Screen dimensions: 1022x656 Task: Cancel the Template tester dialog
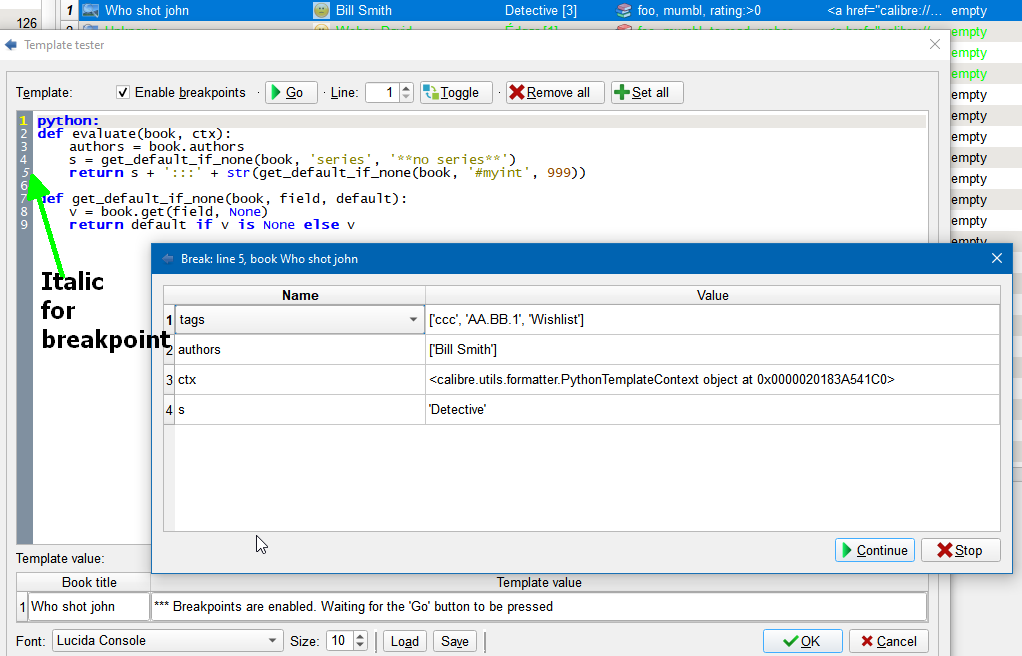click(x=888, y=641)
